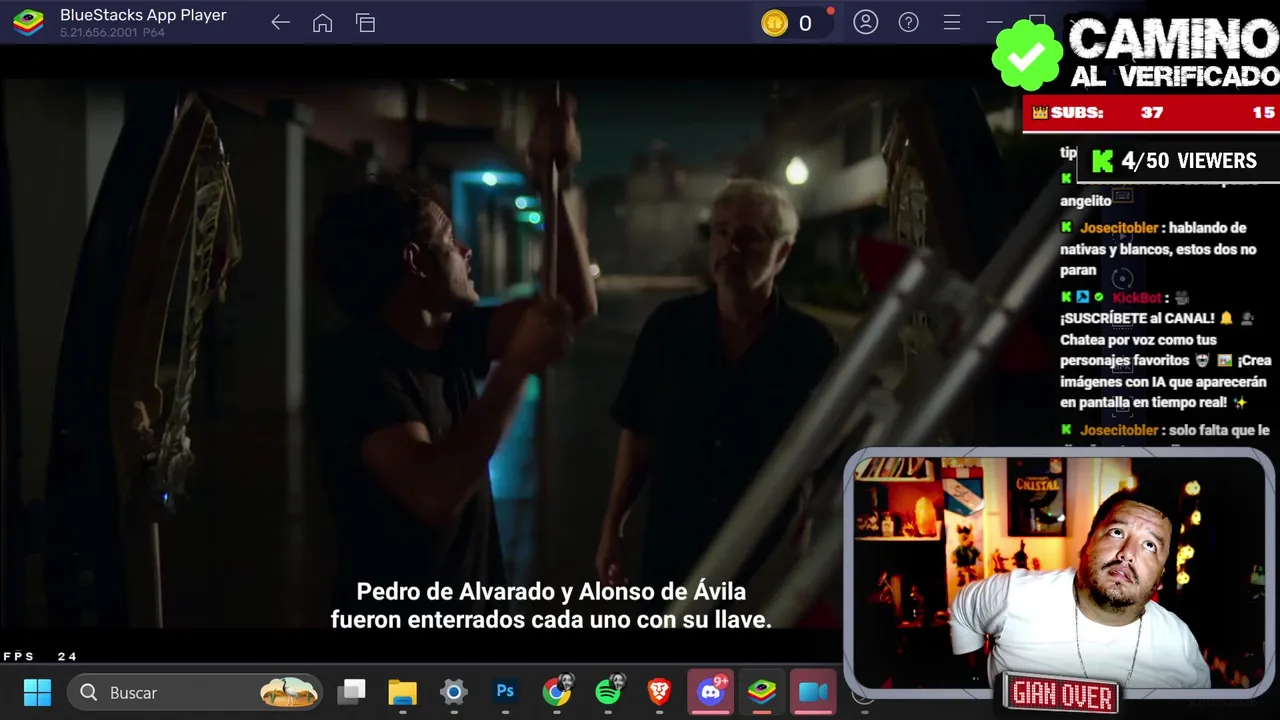Viewport: 1280px width, 720px height.
Task: Open the blue video camera app in taskbar
Action: [813, 692]
